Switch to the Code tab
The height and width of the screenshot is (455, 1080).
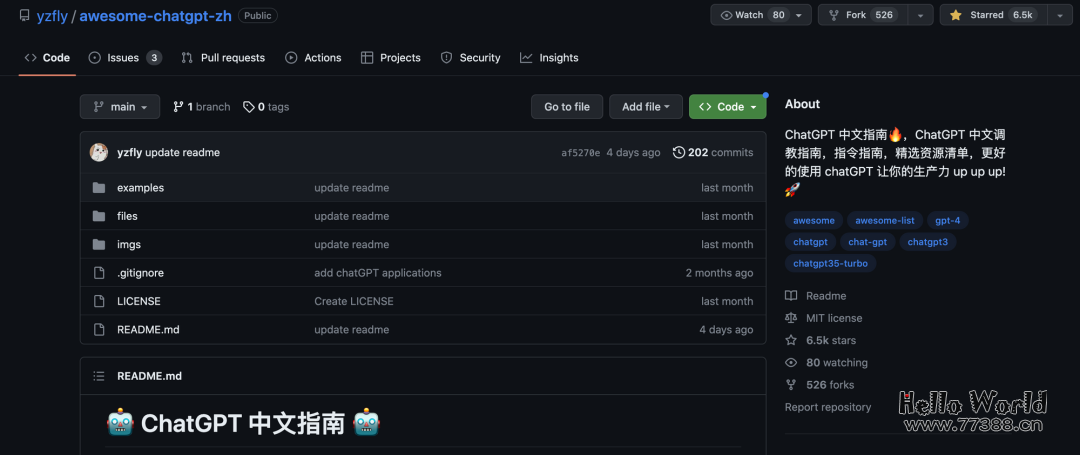coord(48,58)
